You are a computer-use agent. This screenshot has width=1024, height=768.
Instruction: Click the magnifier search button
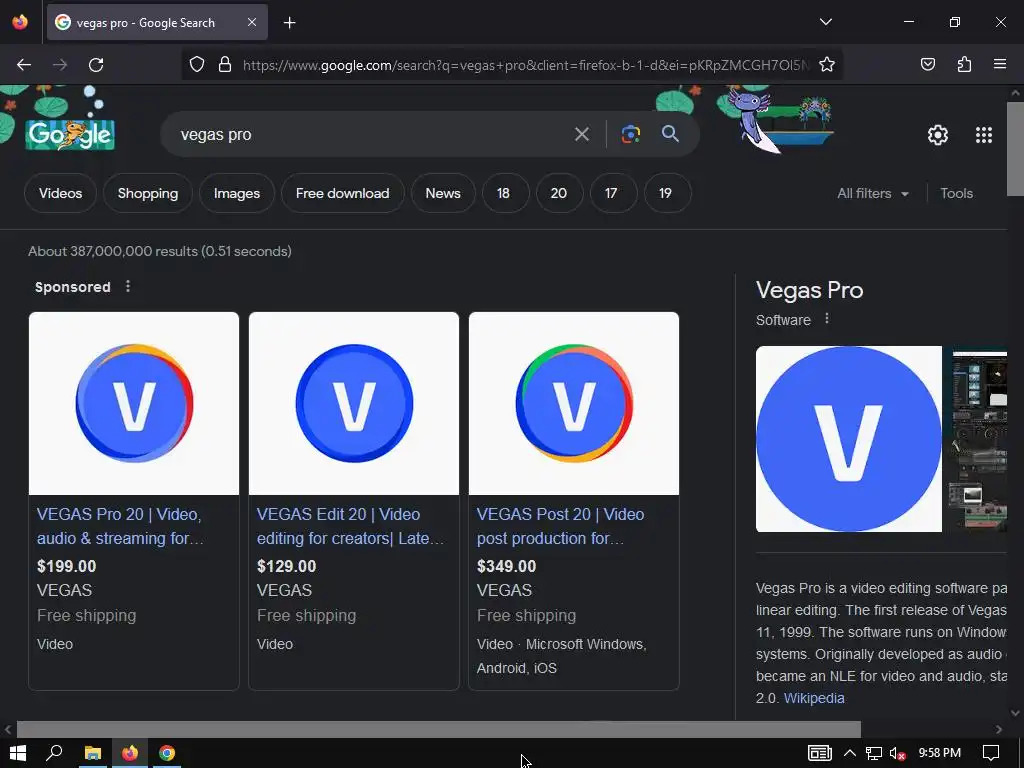(x=670, y=134)
